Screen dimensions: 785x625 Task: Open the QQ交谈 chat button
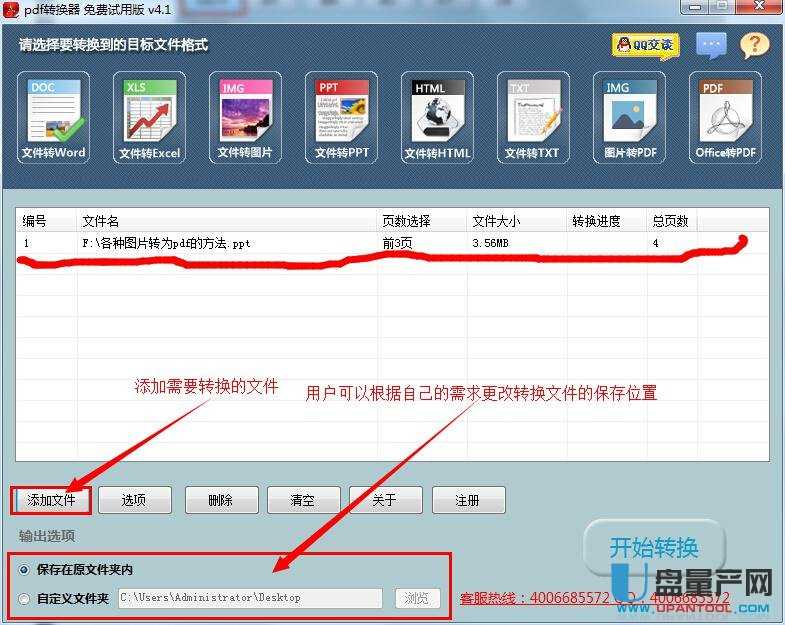646,45
